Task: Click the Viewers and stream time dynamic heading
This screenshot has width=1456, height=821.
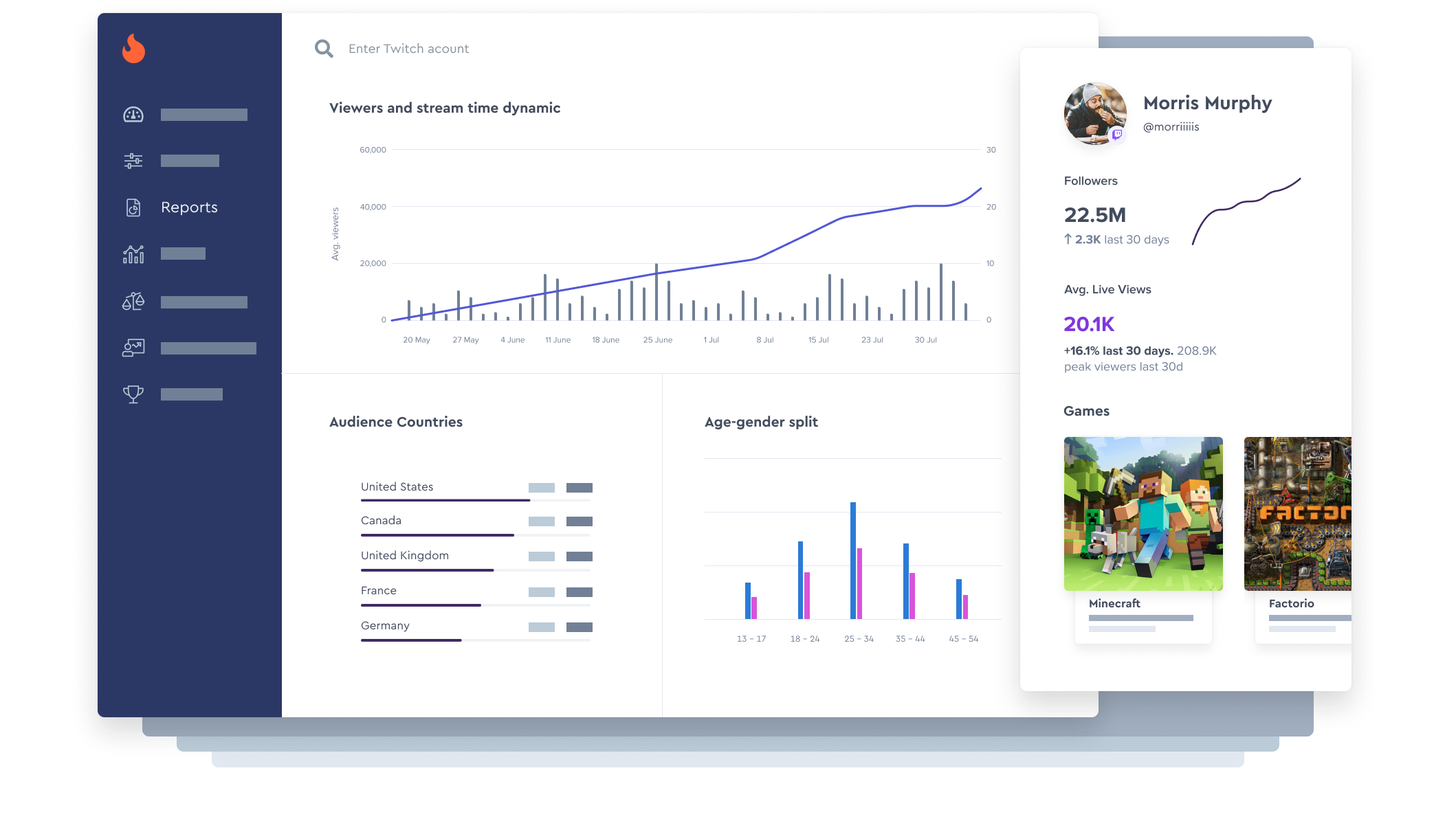Action: 444,108
